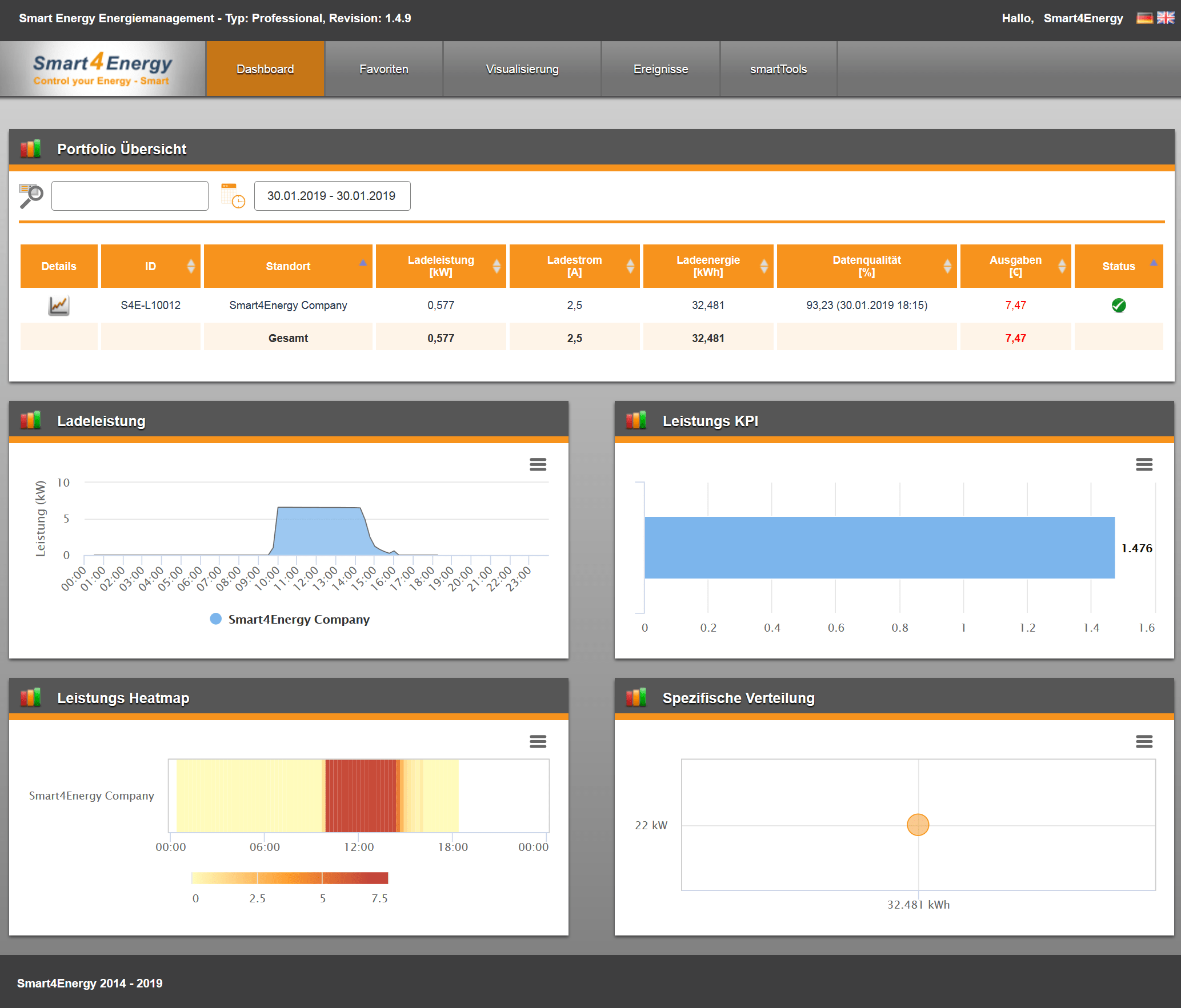Open Ladeleistung chart hamburger menu
The width and height of the screenshot is (1181, 1008).
click(x=538, y=464)
